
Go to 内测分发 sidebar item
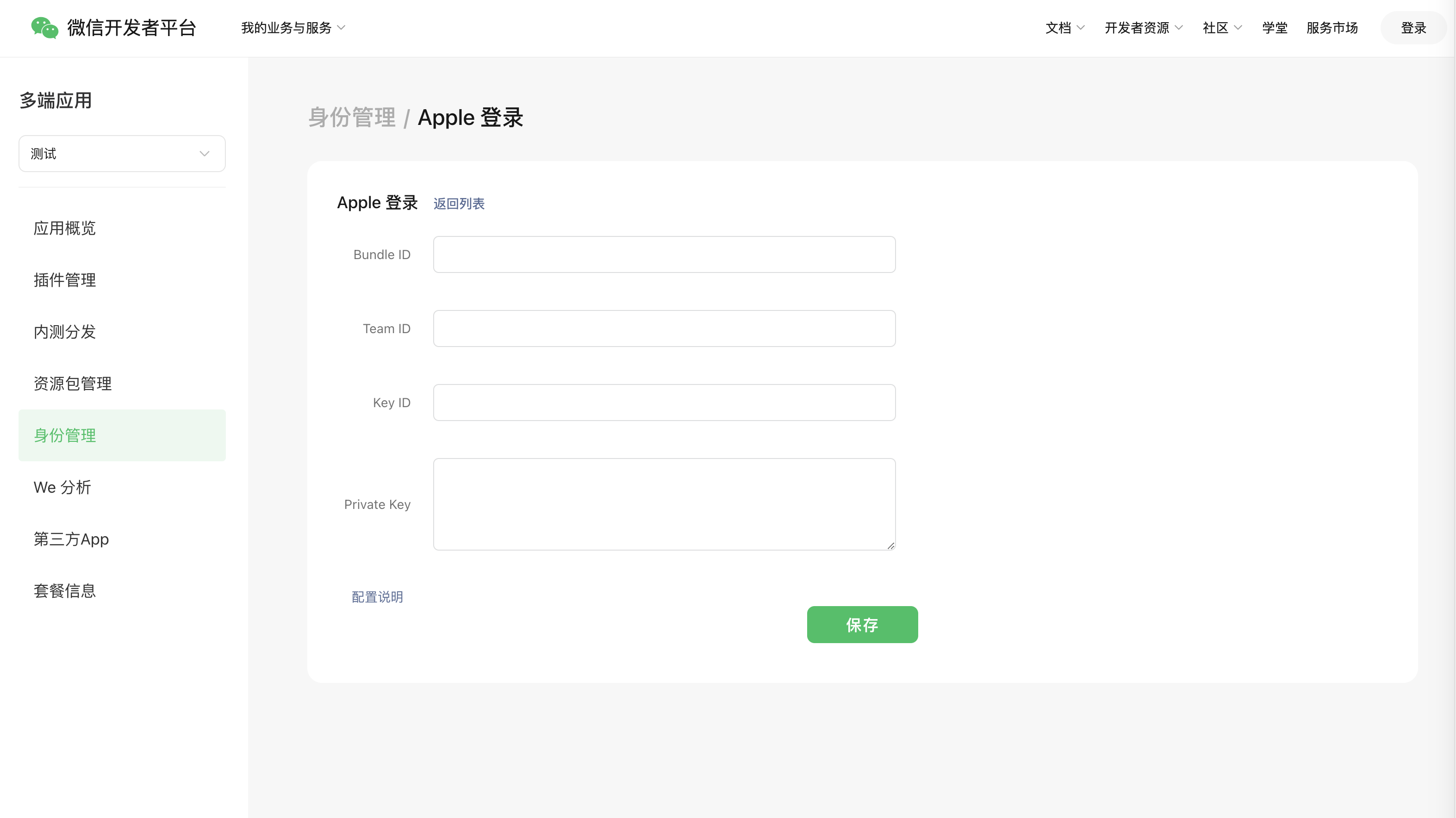[122, 332]
